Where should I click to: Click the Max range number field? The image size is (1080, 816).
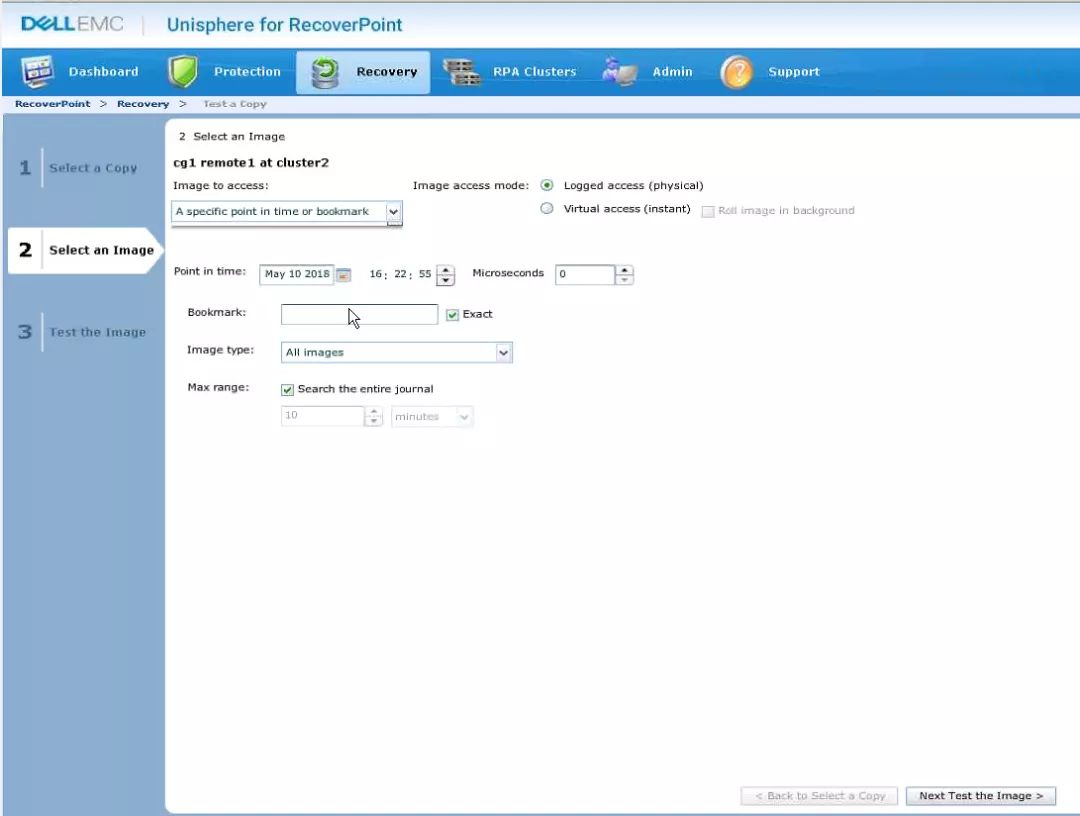coord(322,417)
